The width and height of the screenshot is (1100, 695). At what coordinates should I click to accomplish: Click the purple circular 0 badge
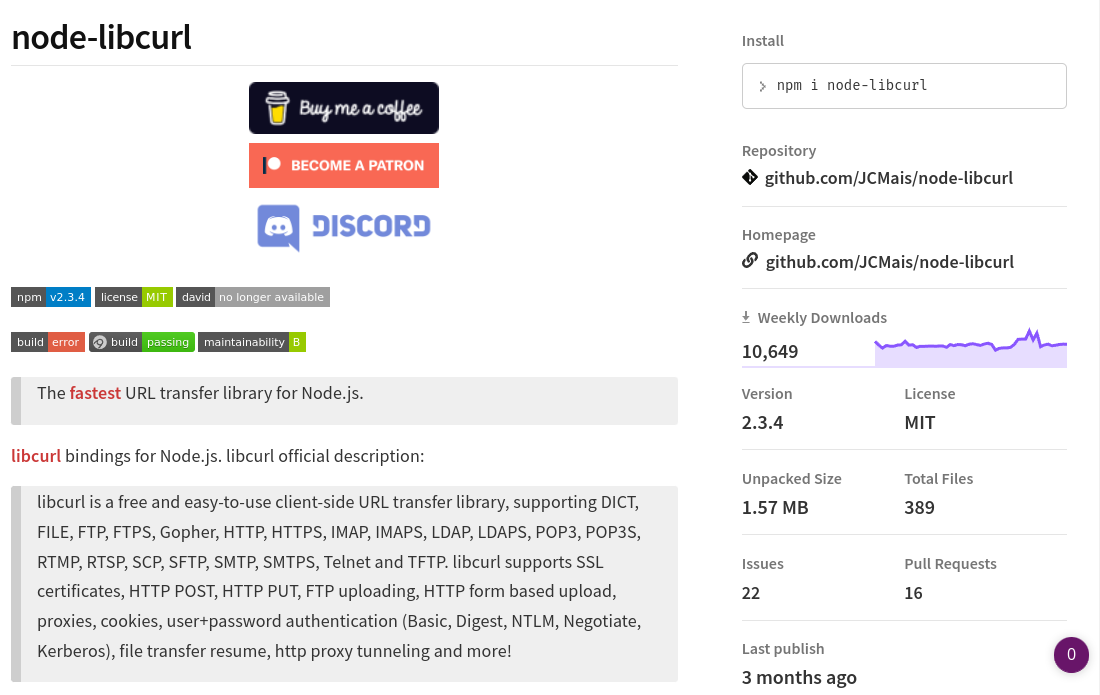[1071, 654]
